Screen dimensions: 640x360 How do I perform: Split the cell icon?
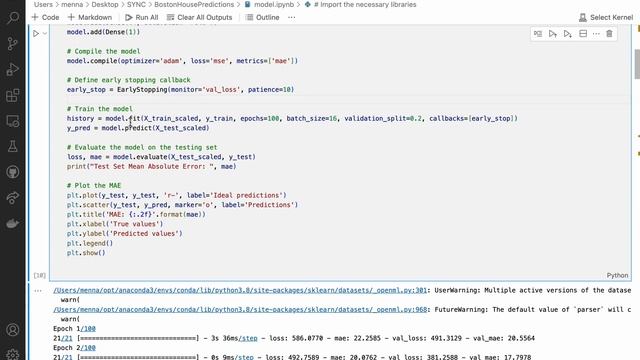tap(583, 34)
